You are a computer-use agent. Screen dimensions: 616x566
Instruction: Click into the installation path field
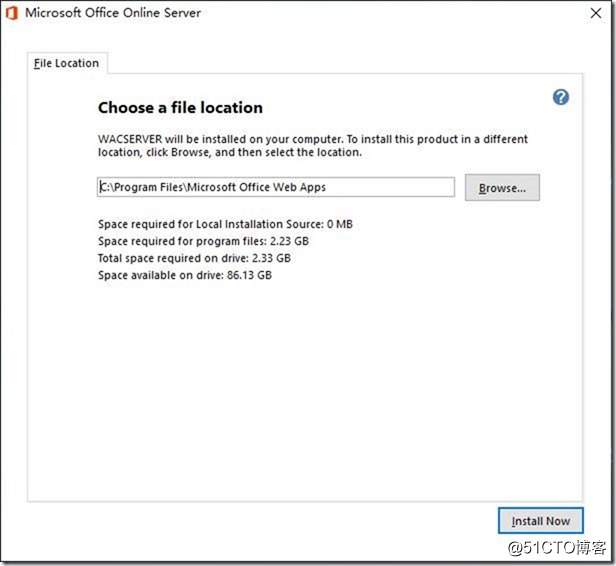coord(276,187)
